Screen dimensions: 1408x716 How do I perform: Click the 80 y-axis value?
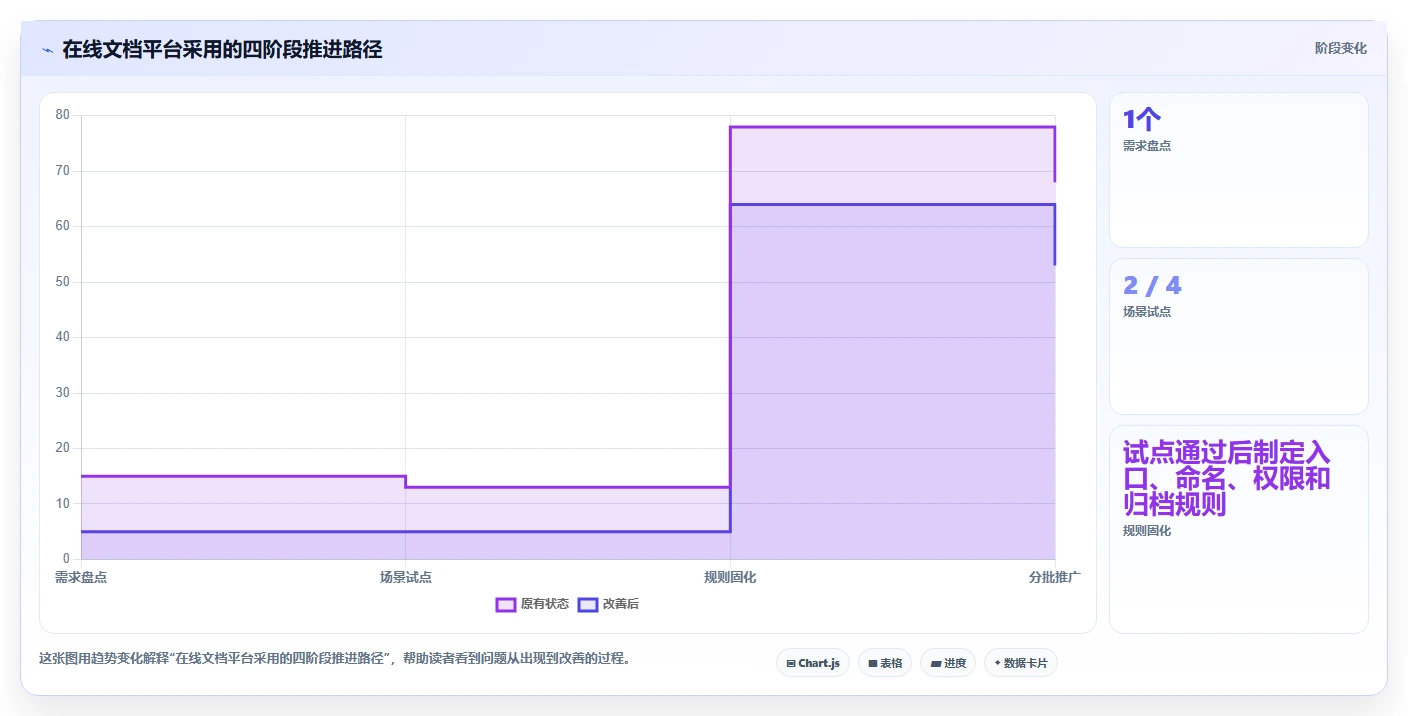click(63, 115)
